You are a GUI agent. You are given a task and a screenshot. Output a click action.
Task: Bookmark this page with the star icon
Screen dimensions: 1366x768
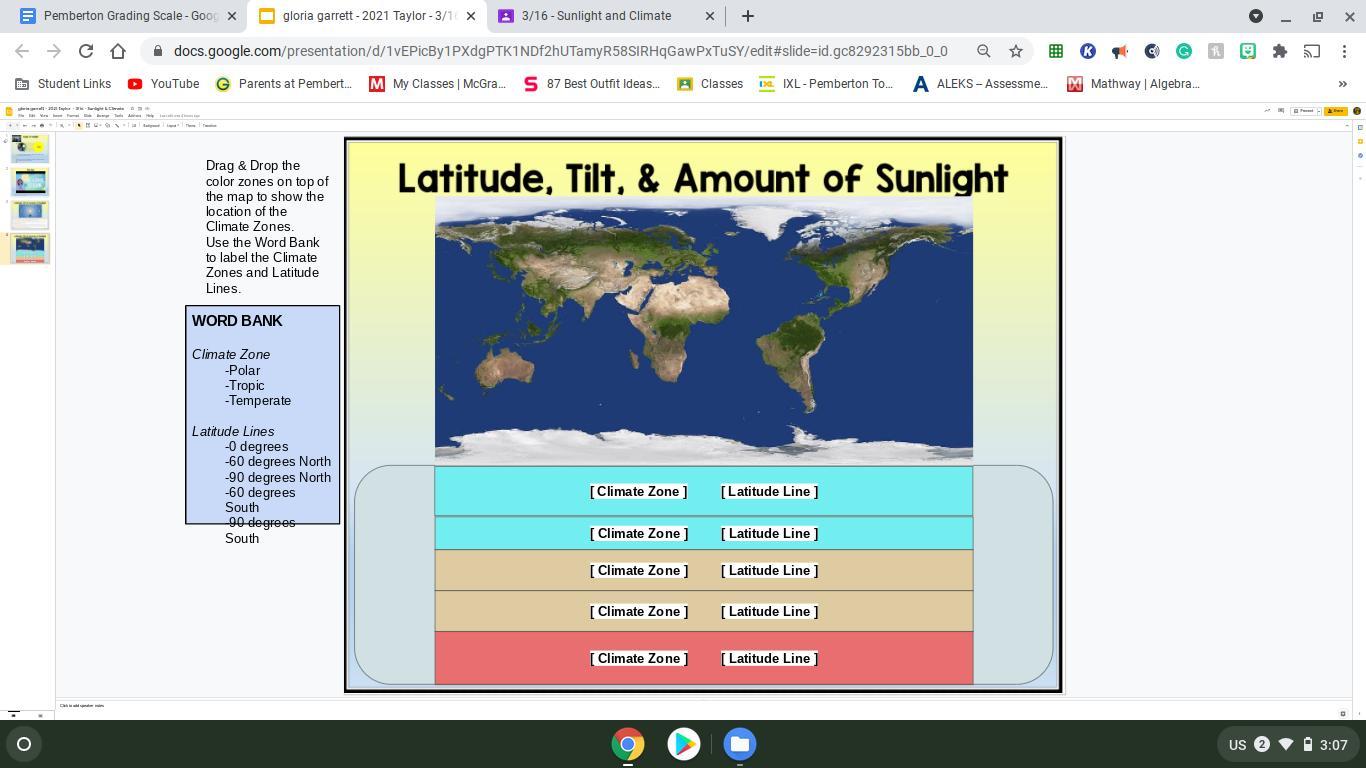coord(1016,51)
